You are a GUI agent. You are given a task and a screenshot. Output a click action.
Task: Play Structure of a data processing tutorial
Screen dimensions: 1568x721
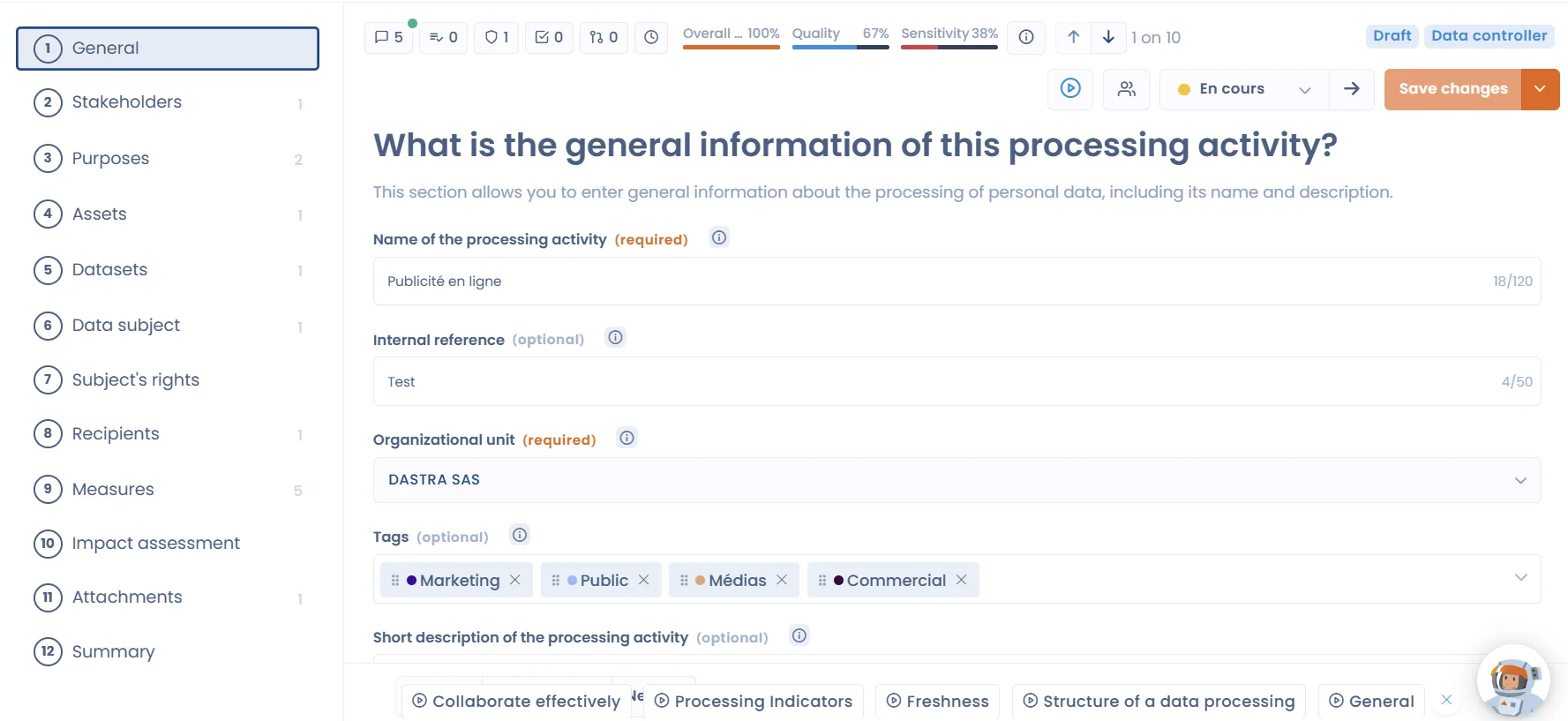tap(1159, 701)
